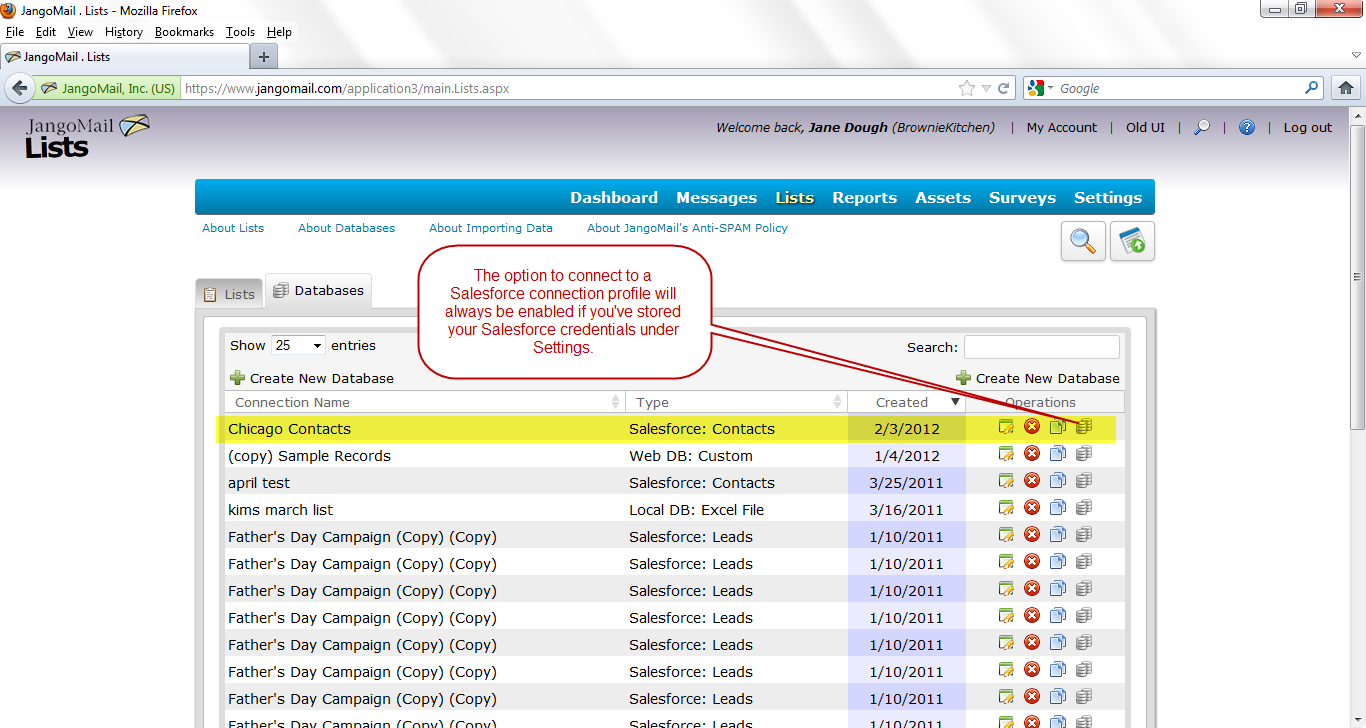Open the Google search engine selector dropdown
Viewport: 1366px width, 728px height.
click(1041, 88)
